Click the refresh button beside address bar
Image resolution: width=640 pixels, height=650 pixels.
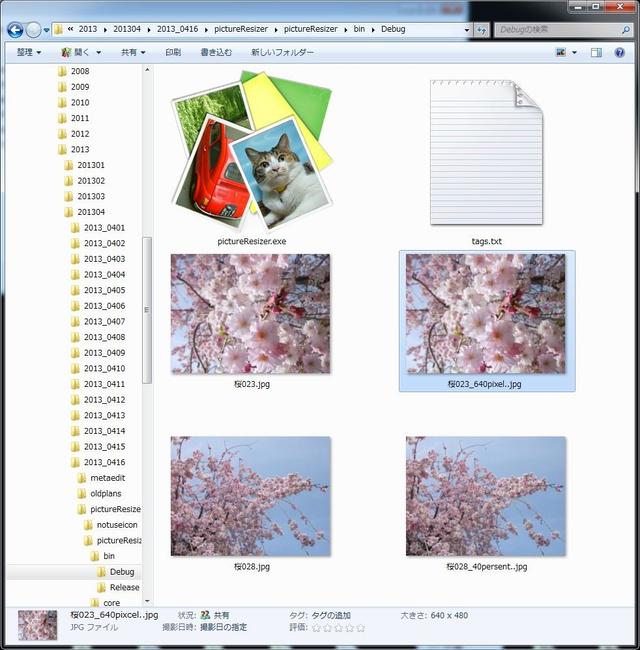[481, 30]
